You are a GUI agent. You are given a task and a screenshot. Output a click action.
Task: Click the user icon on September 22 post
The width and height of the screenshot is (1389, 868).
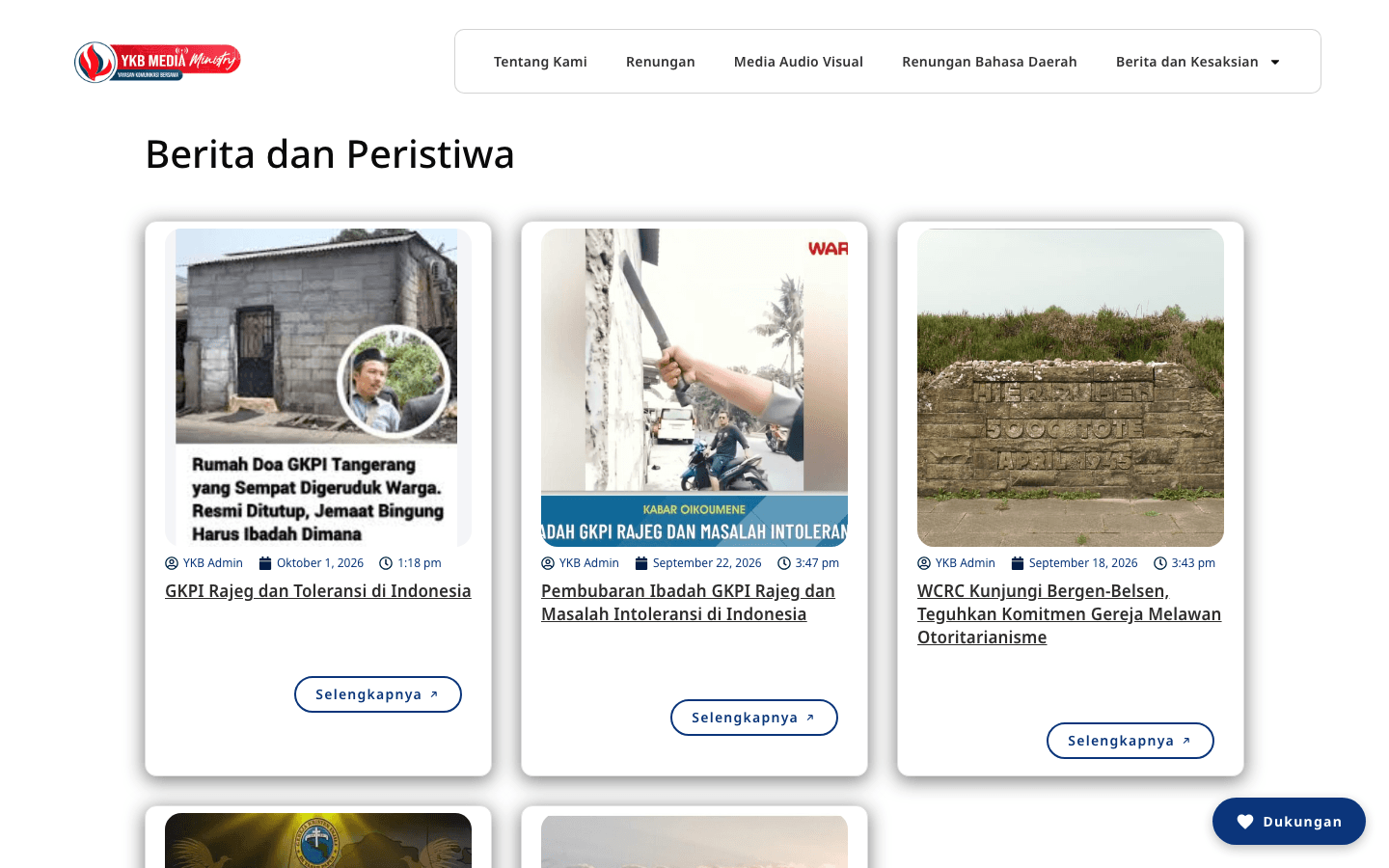[x=548, y=563]
